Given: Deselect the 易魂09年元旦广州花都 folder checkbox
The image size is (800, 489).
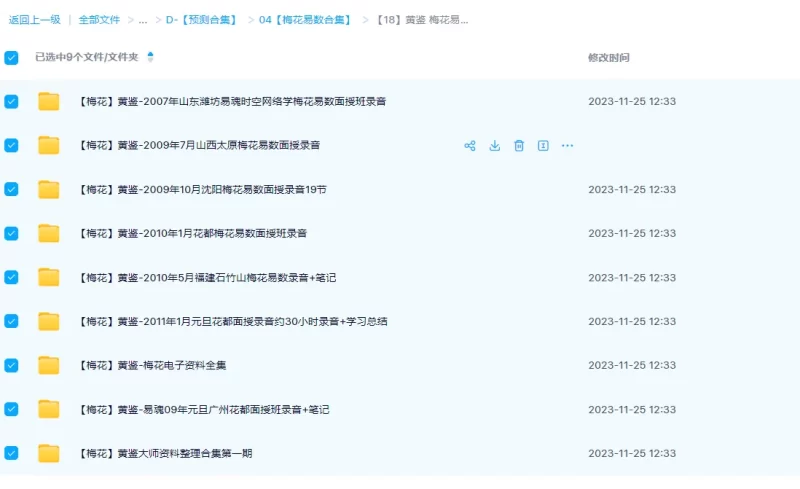Looking at the screenshot, I should pyautogui.click(x=11, y=409).
